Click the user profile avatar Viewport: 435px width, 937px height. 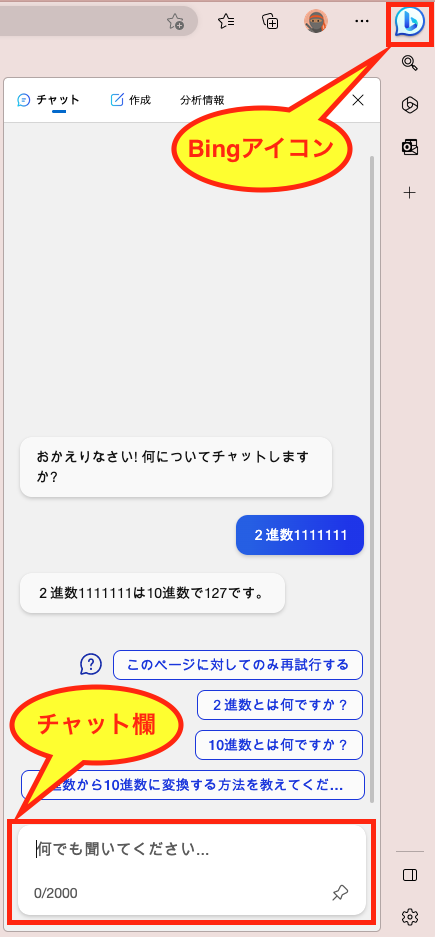(x=315, y=22)
